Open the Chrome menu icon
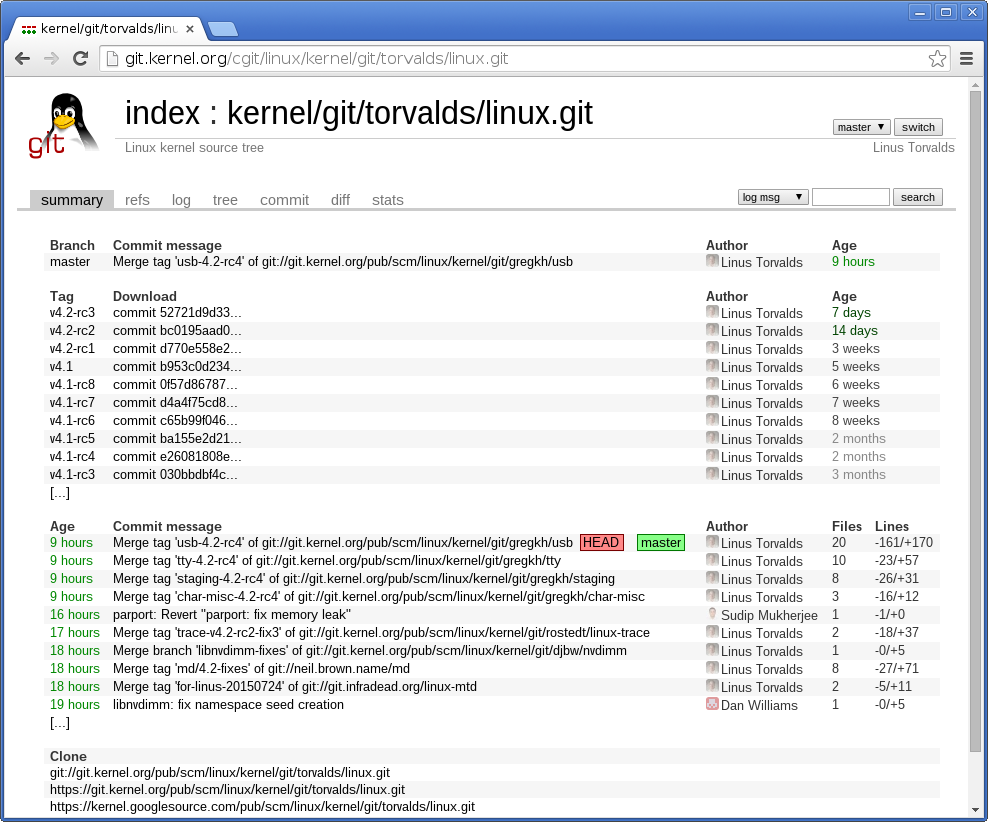Screen dimensions: 988x822 pos(966,59)
